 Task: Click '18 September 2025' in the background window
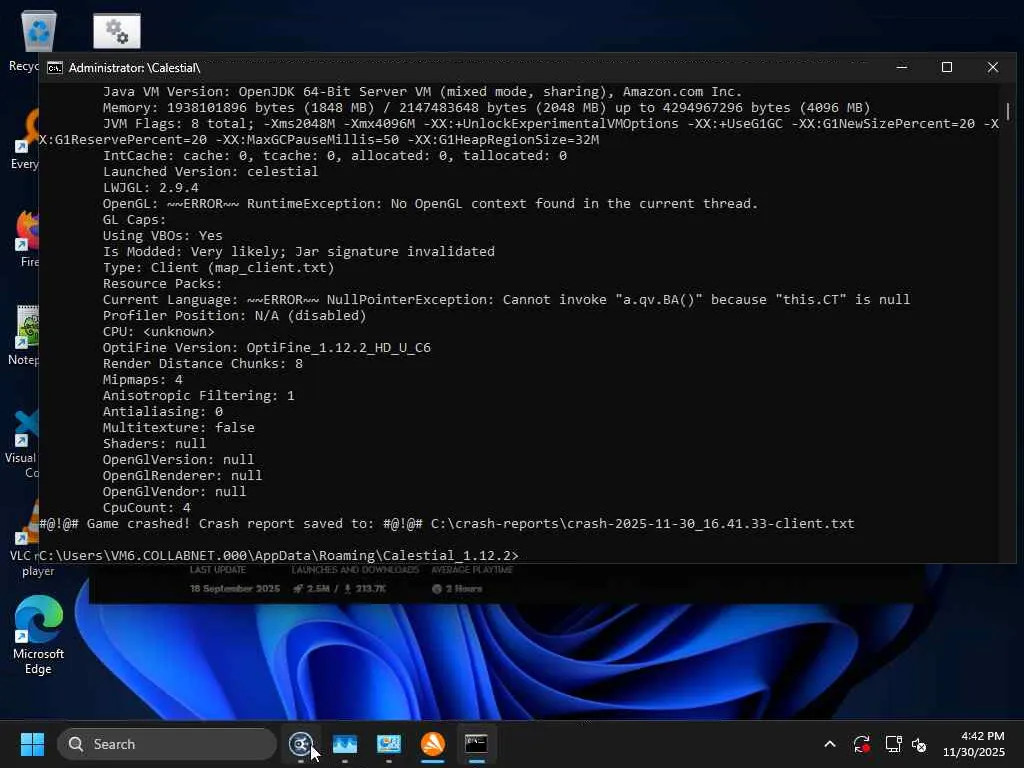[234, 588]
